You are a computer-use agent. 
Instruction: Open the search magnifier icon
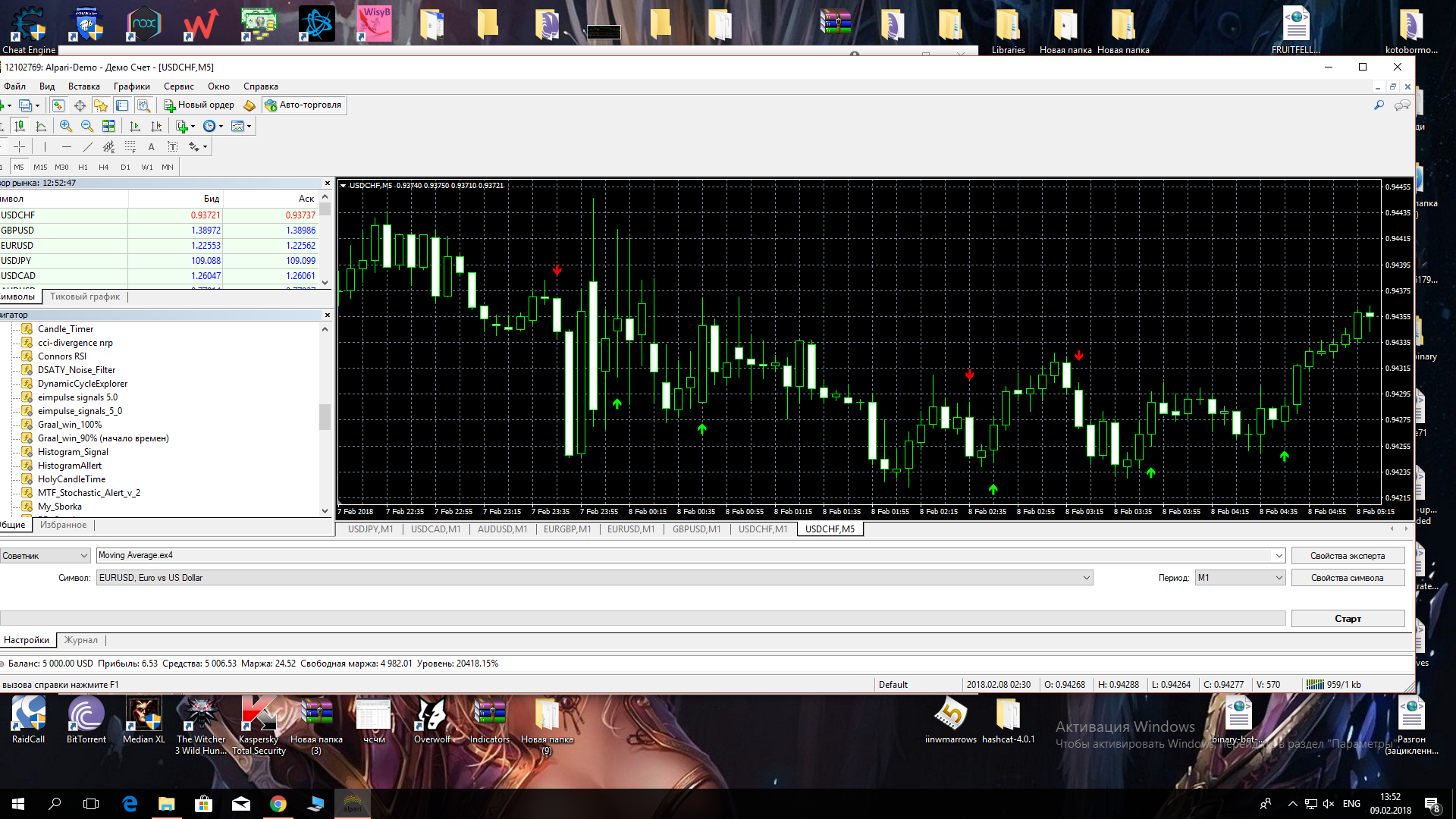click(1379, 105)
